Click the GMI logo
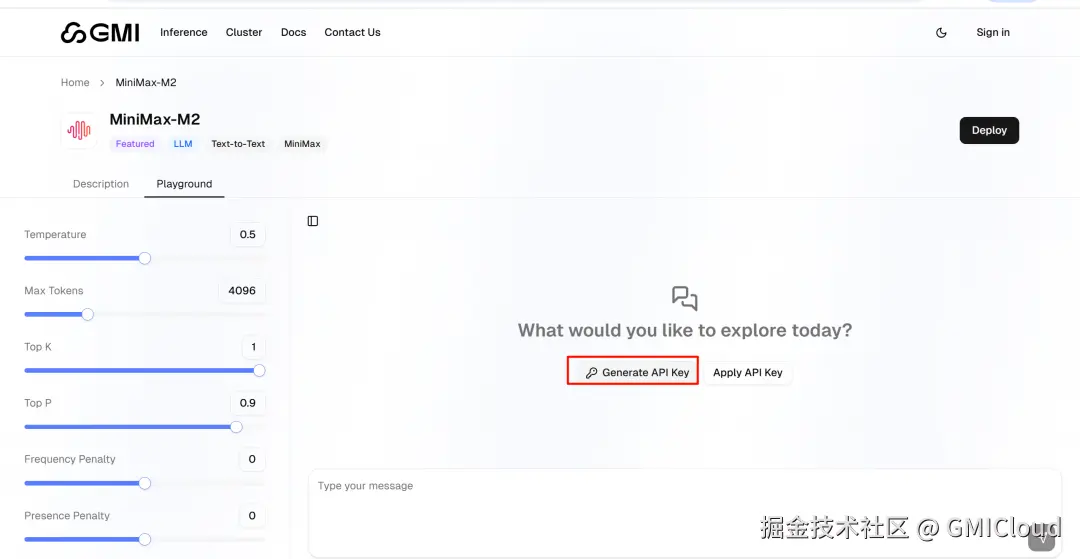 tap(100, 32)
